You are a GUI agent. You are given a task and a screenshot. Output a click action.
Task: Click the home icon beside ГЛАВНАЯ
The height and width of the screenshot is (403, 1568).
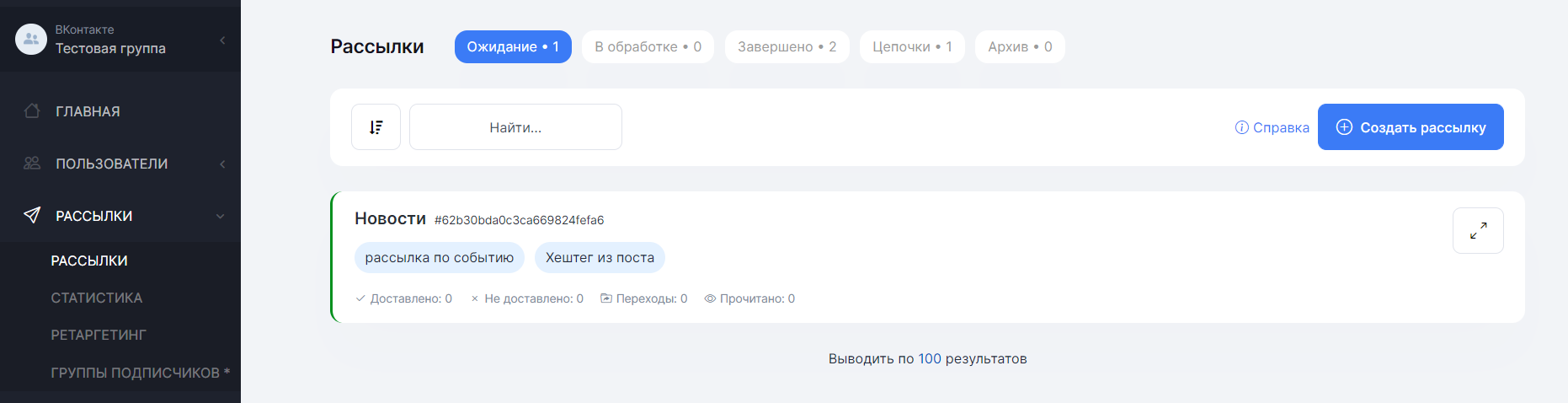(x=32, y=111)
